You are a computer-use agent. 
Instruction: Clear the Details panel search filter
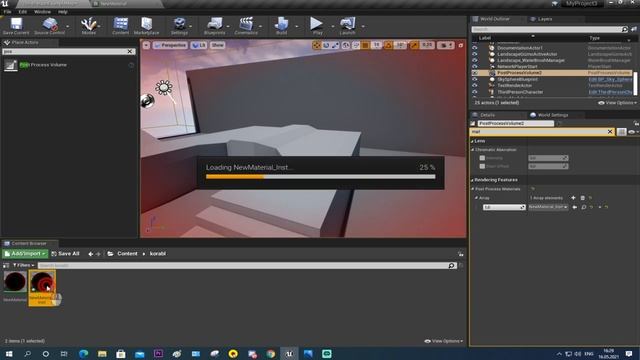coord(610,131)
